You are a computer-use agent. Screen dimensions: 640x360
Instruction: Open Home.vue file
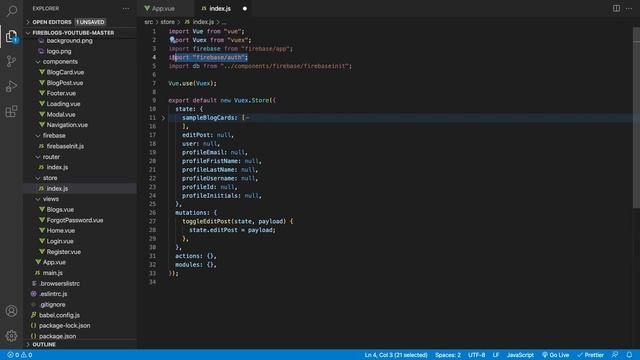[60, 231]
